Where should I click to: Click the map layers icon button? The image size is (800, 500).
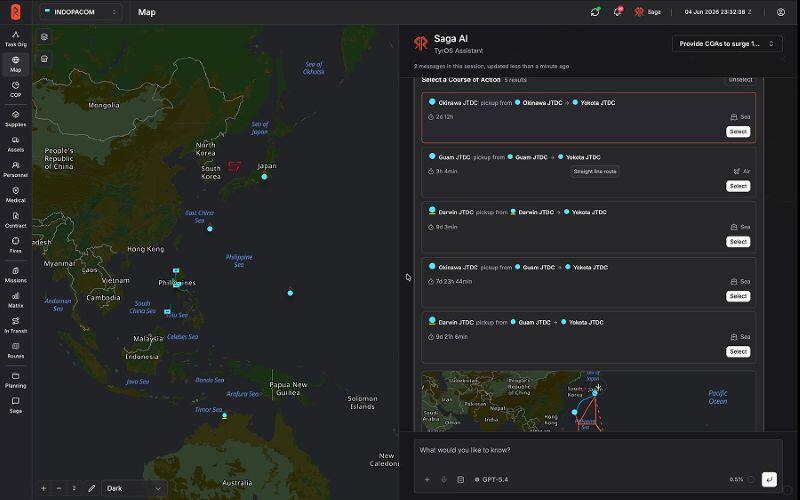44,37
